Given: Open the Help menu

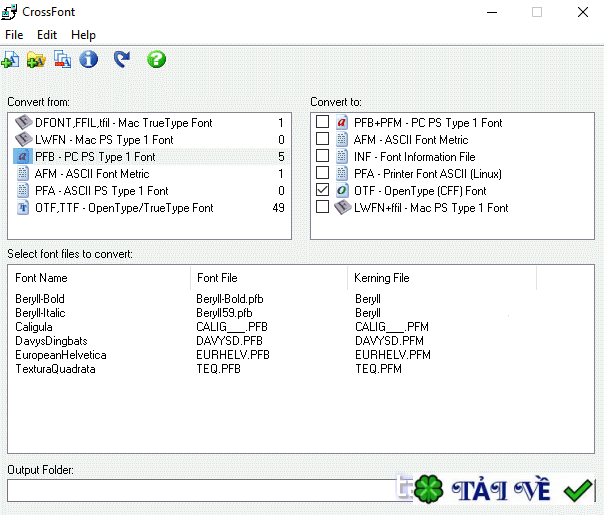Looking at the screenshot, I should [83, 35].
